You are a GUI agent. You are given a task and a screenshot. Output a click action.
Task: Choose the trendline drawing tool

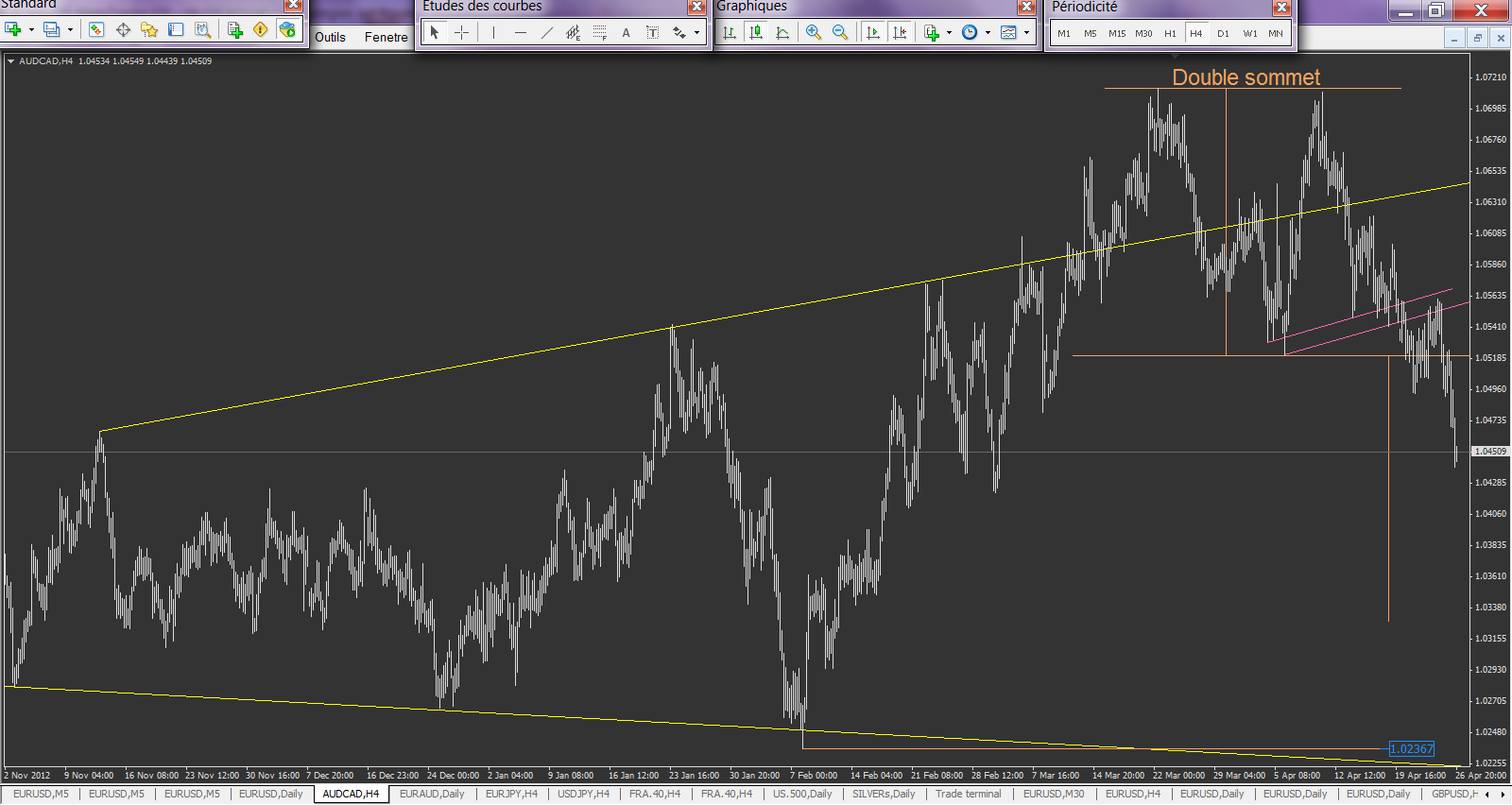coord(547,32)
